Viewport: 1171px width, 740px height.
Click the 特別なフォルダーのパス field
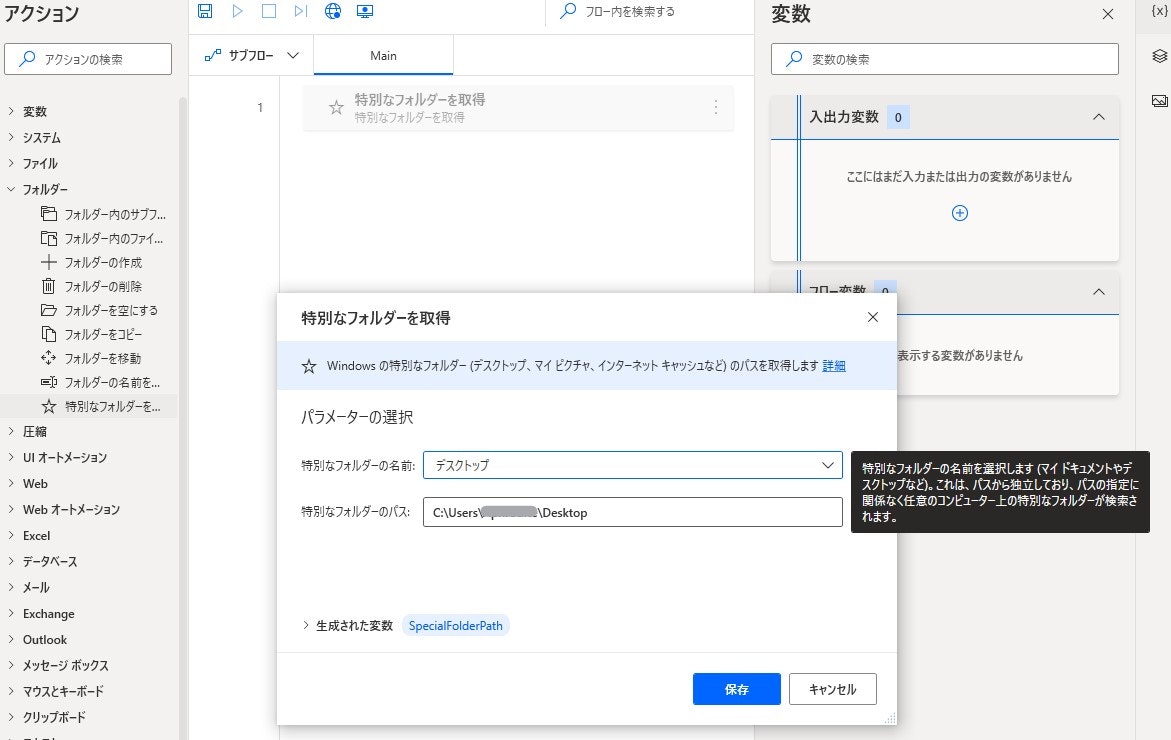[633, 512]
